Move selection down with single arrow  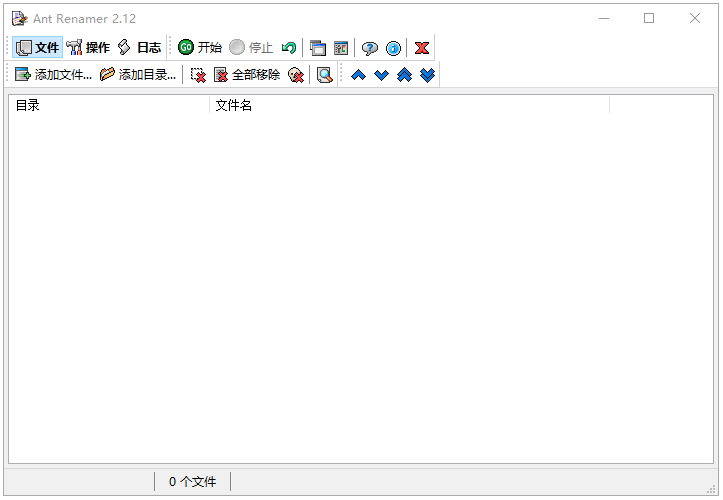pyautogui.click(x=381, y=75)
